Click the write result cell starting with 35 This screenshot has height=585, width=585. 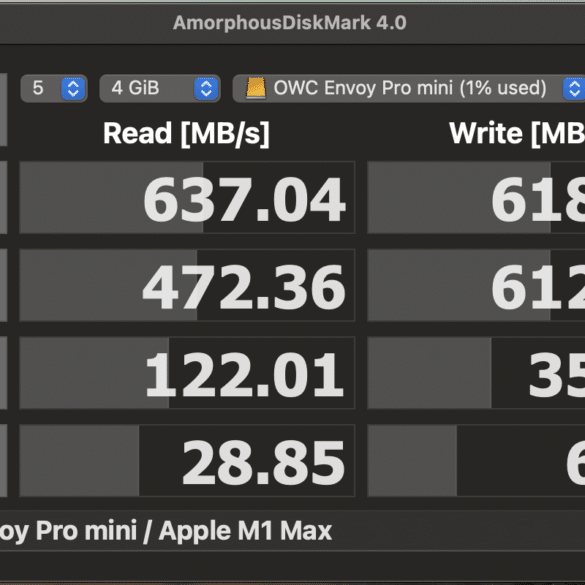pos(476,373)
